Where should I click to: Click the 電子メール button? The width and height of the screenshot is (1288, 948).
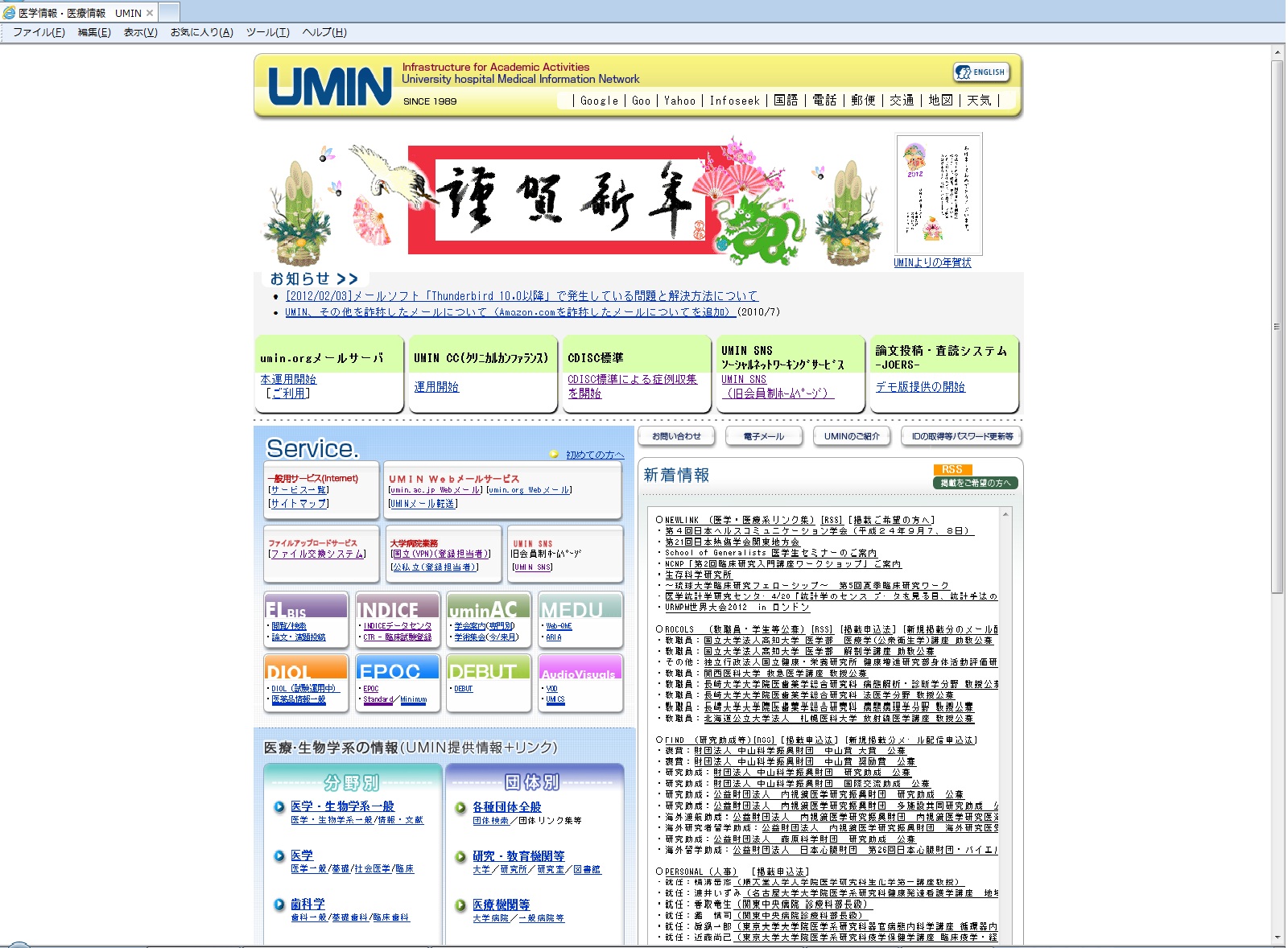click(x=764, y=436)
